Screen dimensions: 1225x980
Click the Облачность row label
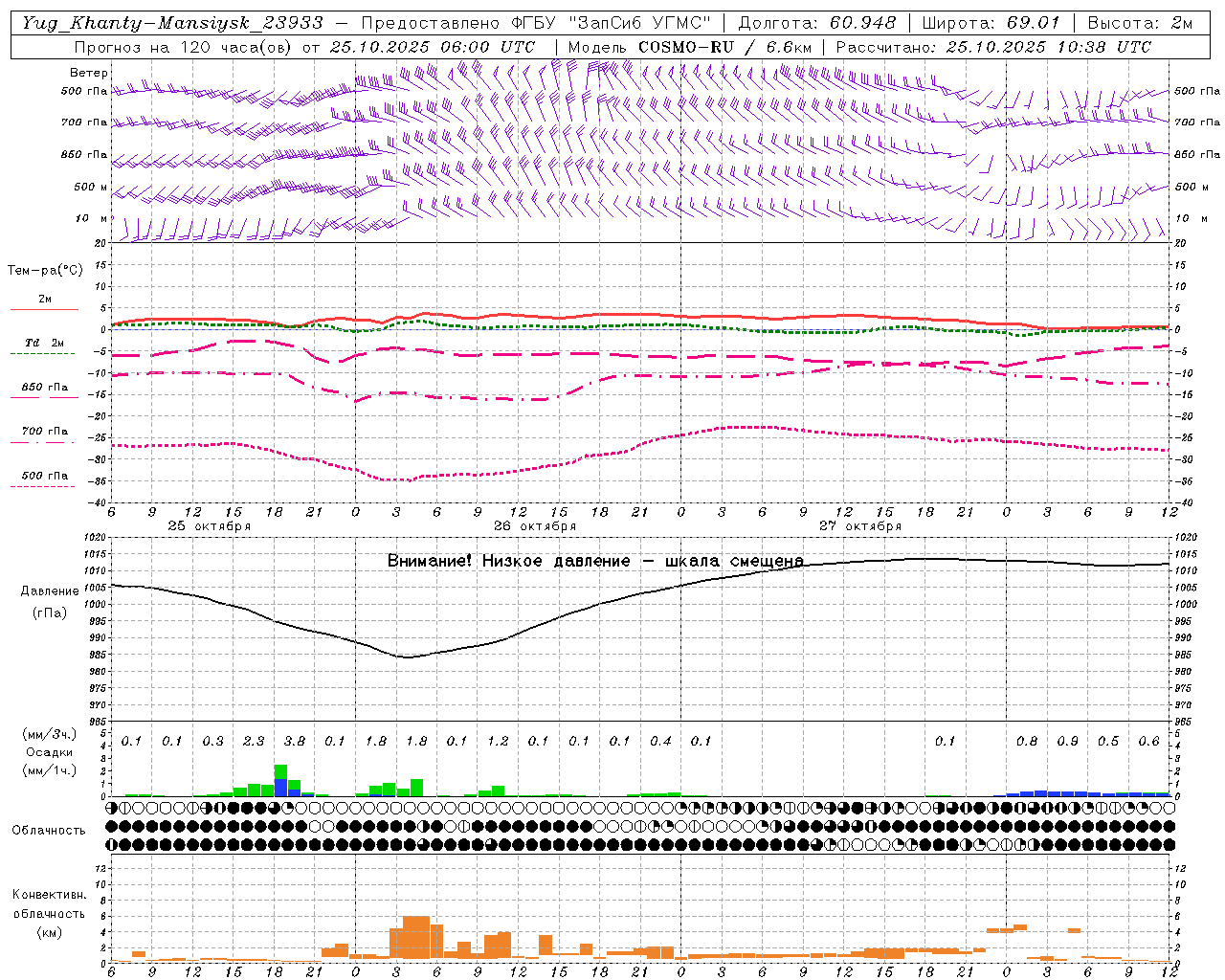pyautogui.click(x=49, y=831)
